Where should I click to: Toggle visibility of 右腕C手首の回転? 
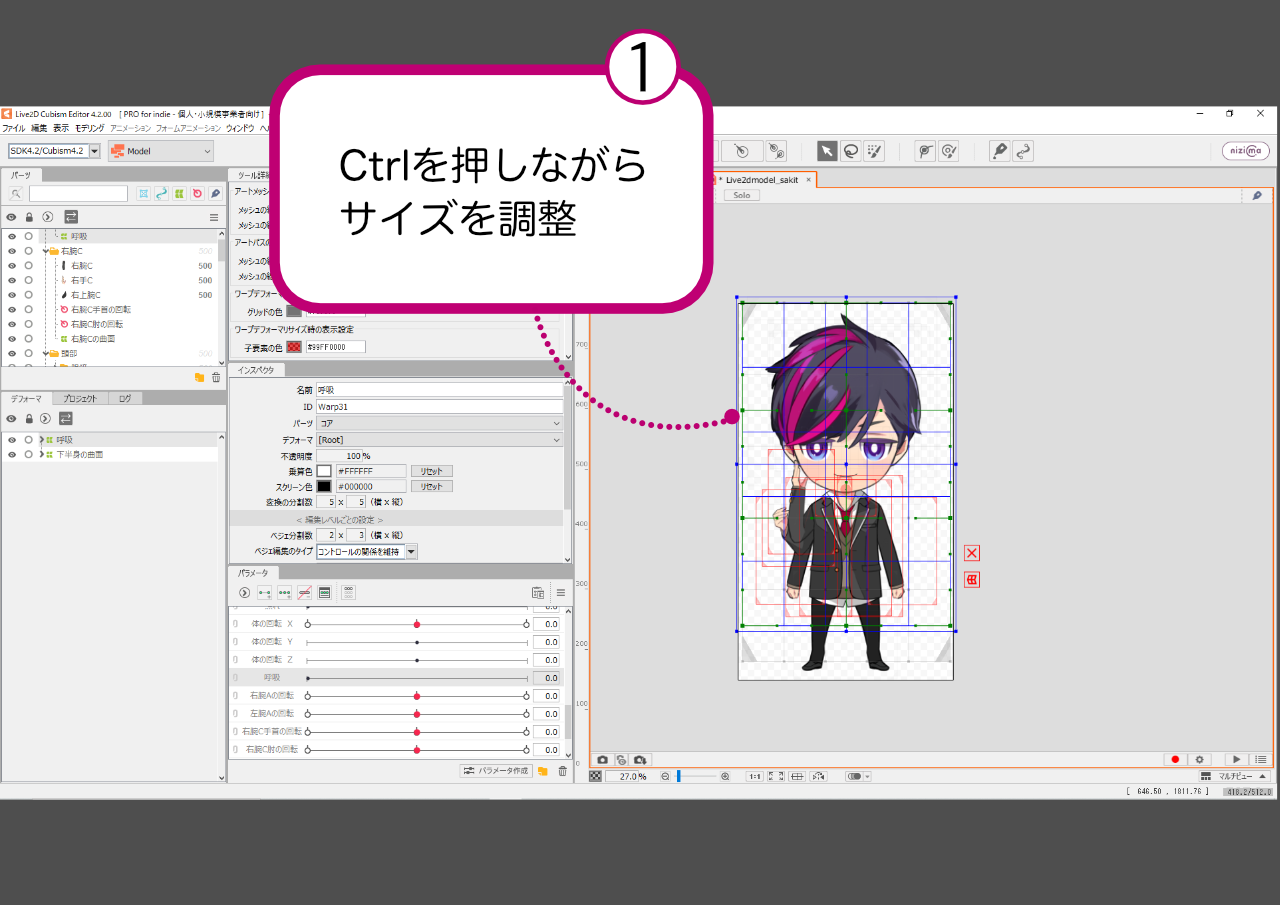[x=12, y=310]
